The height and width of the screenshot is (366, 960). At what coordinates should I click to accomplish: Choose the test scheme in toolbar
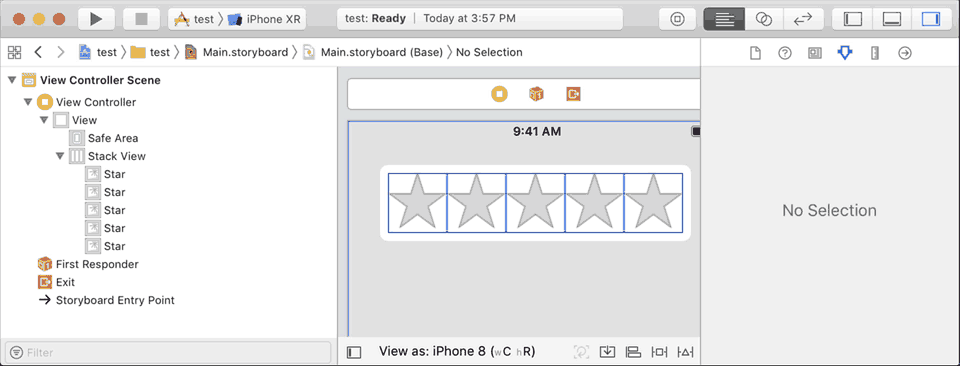[x=194, y=19]
